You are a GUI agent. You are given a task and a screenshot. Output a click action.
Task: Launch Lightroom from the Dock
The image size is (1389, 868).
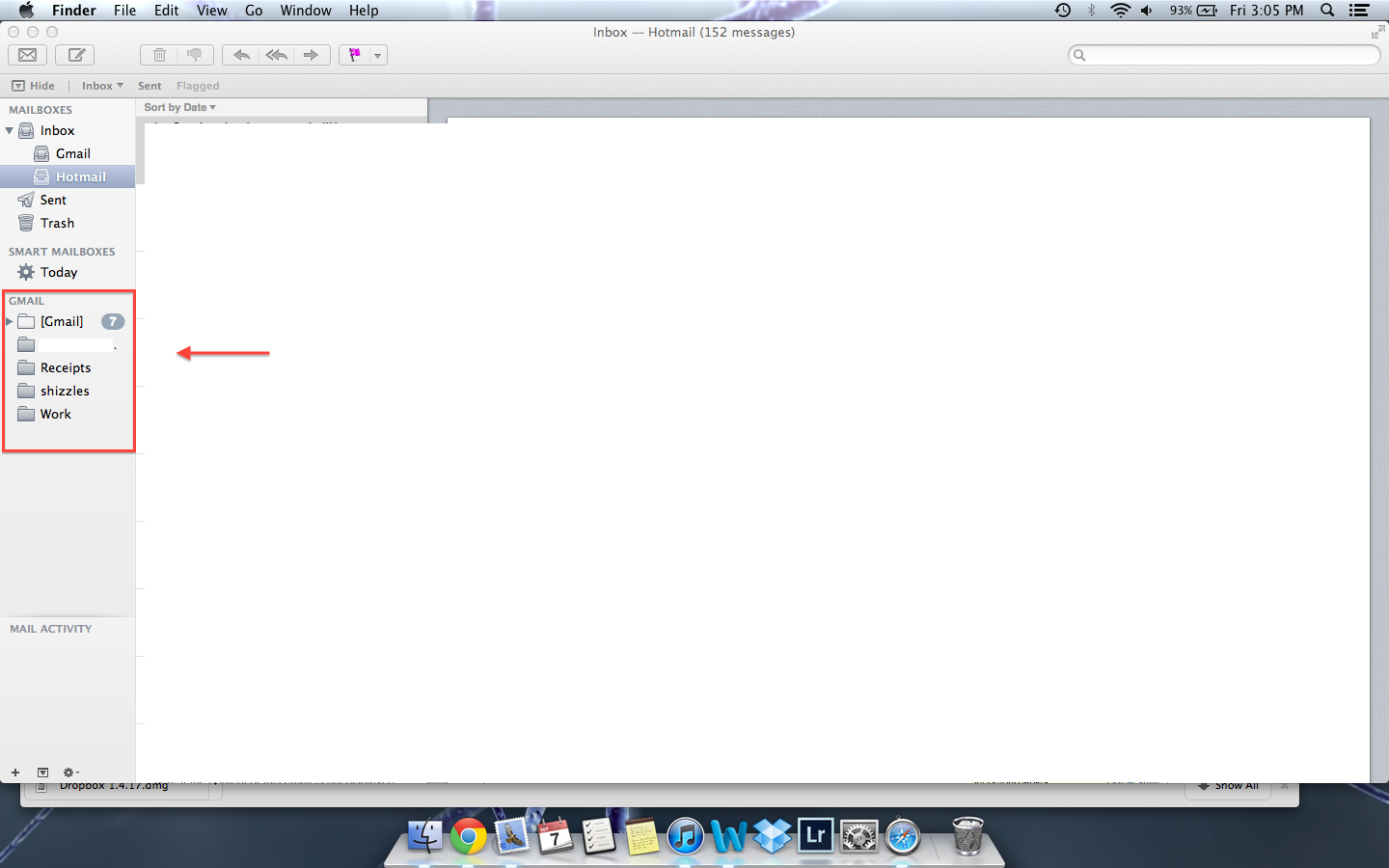coord(816,835)
